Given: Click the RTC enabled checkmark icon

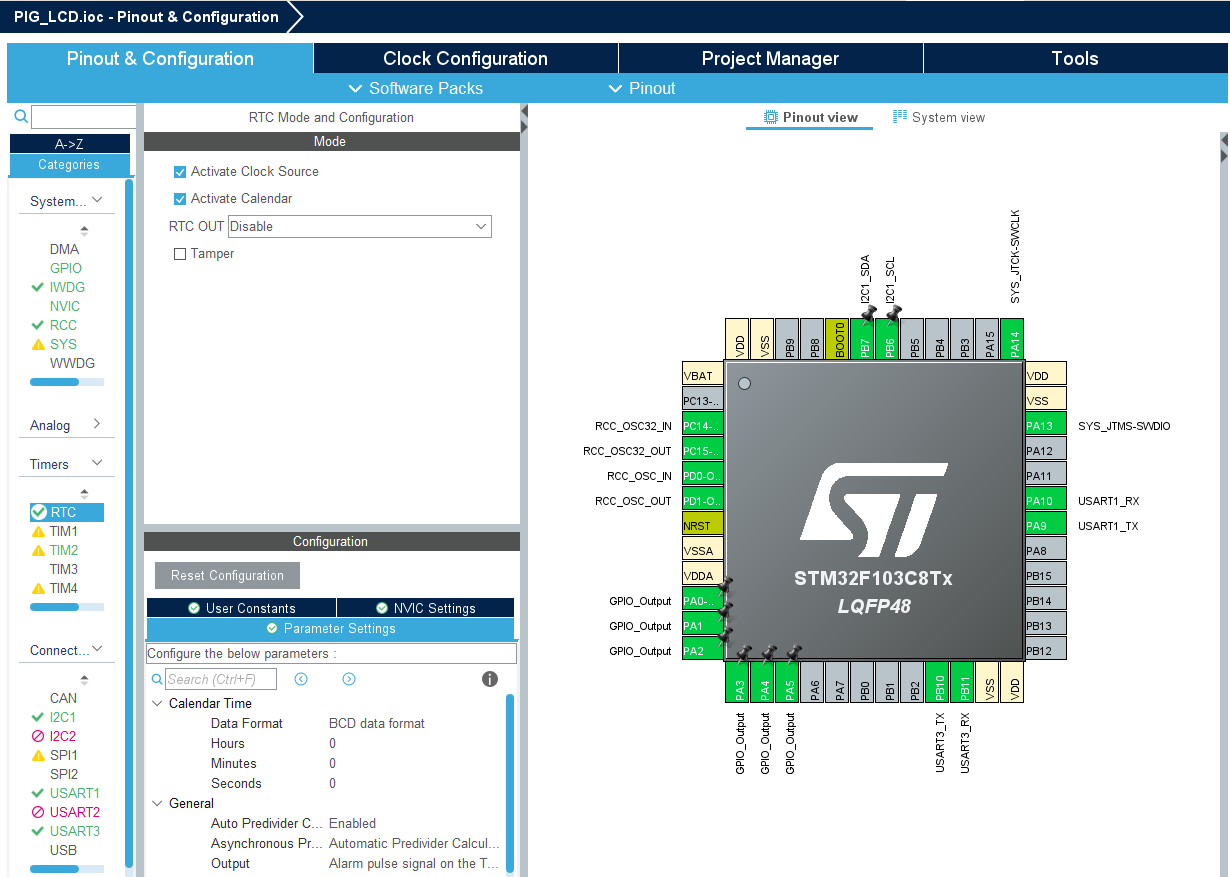Looking at the screenshot, I should (x=39, y=512).
